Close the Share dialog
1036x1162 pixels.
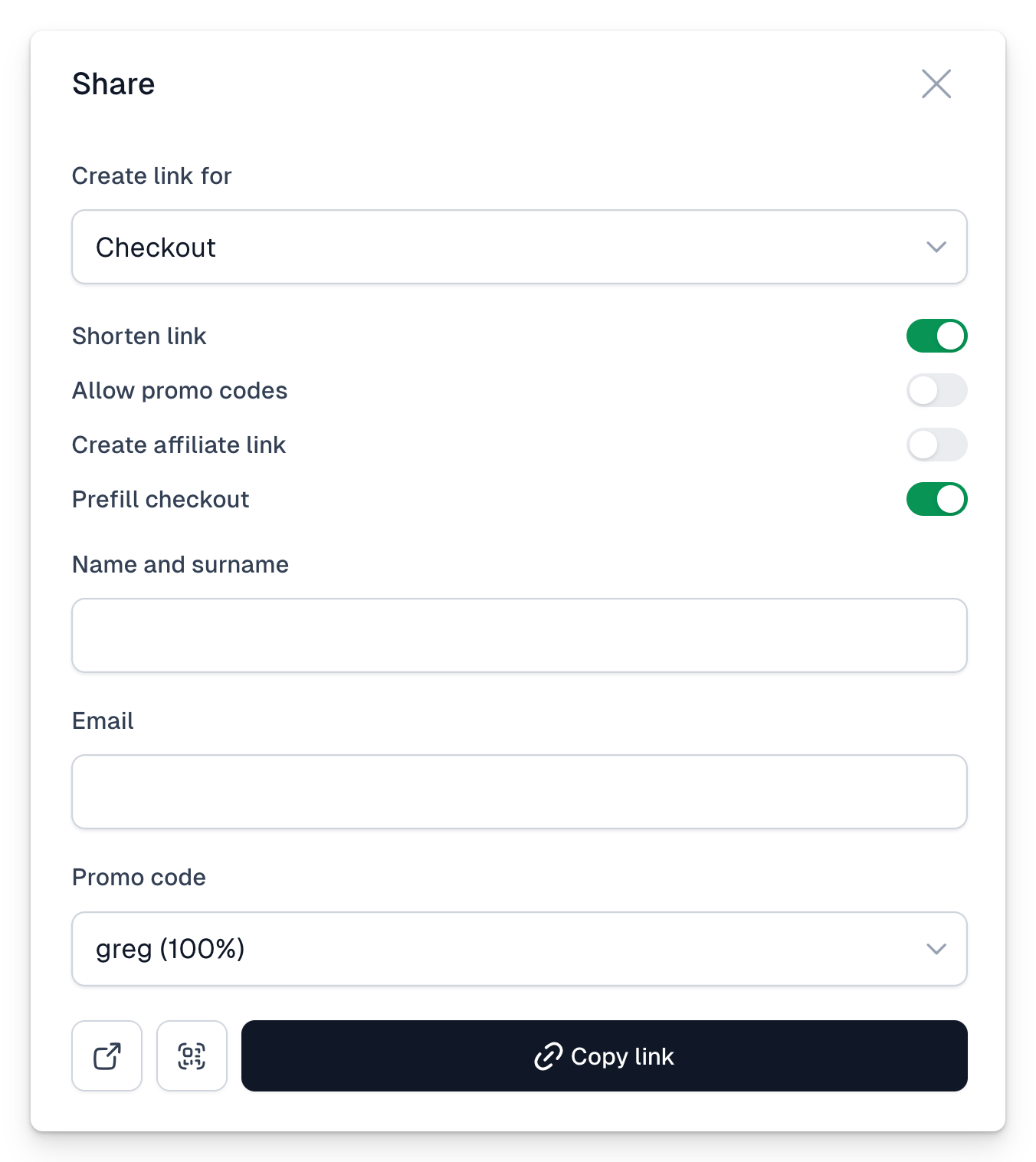(x=936, y=84)
